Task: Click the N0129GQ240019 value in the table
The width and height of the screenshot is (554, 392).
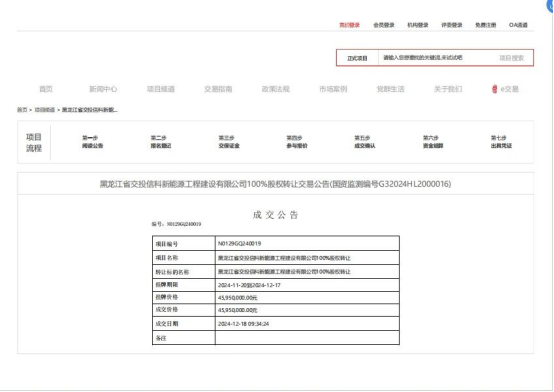Action: click(240, 244)
